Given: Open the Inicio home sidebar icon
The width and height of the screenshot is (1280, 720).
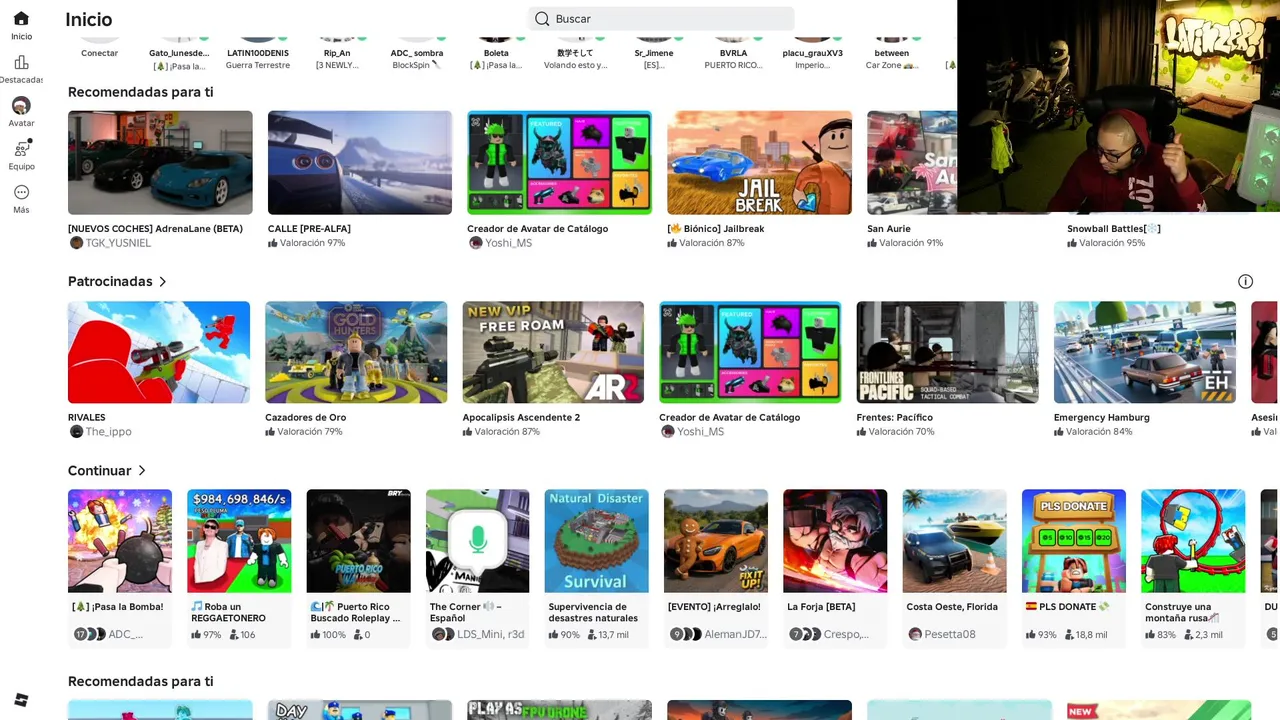Looking at the screenshot, I should tap(21, 19).
